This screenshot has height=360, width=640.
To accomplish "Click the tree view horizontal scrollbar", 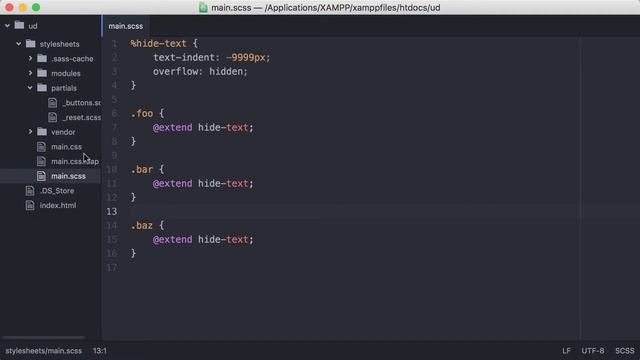I will point(43,338).
